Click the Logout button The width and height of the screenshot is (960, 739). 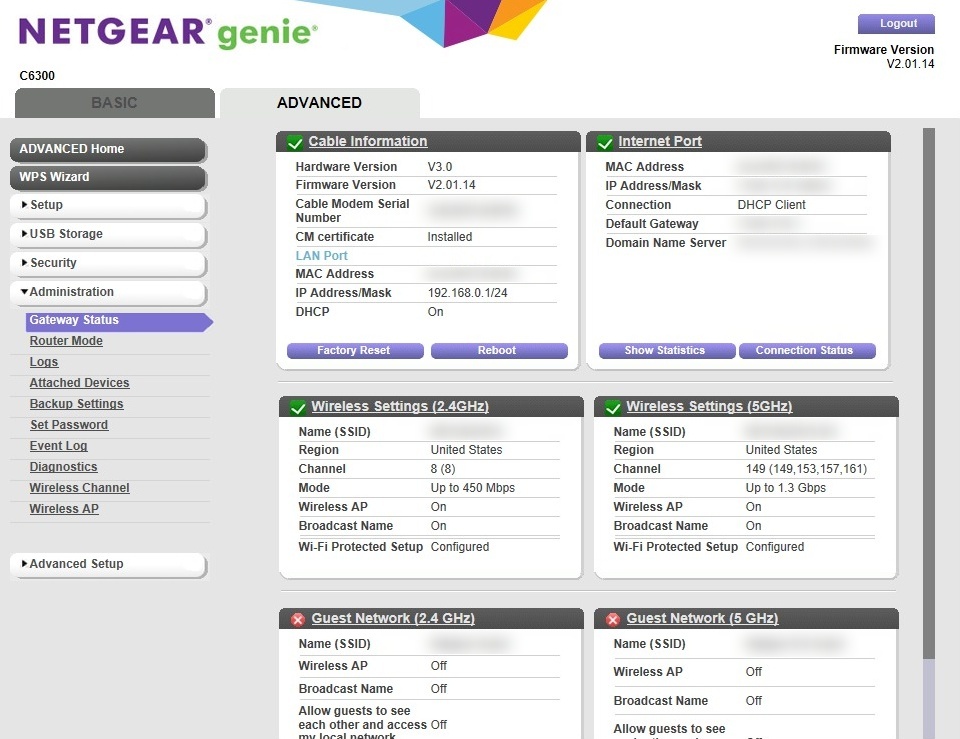pos(896,23)
